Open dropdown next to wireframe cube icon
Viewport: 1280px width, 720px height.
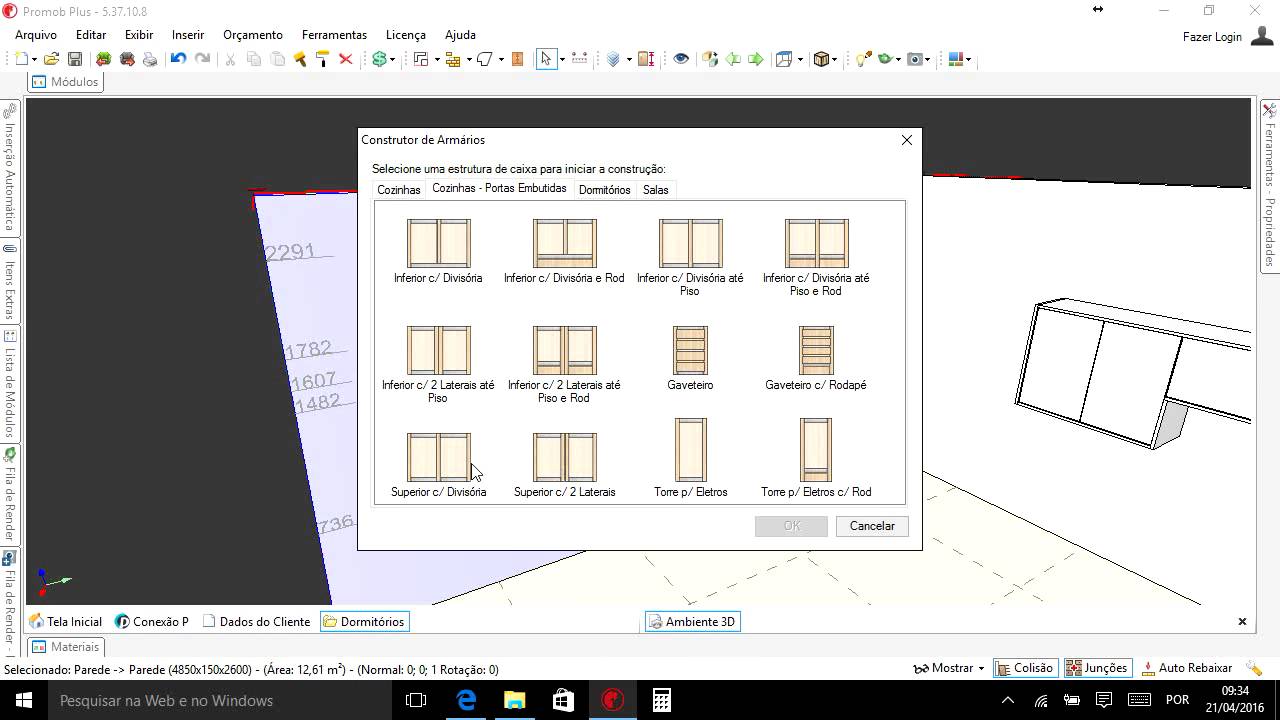799,60
